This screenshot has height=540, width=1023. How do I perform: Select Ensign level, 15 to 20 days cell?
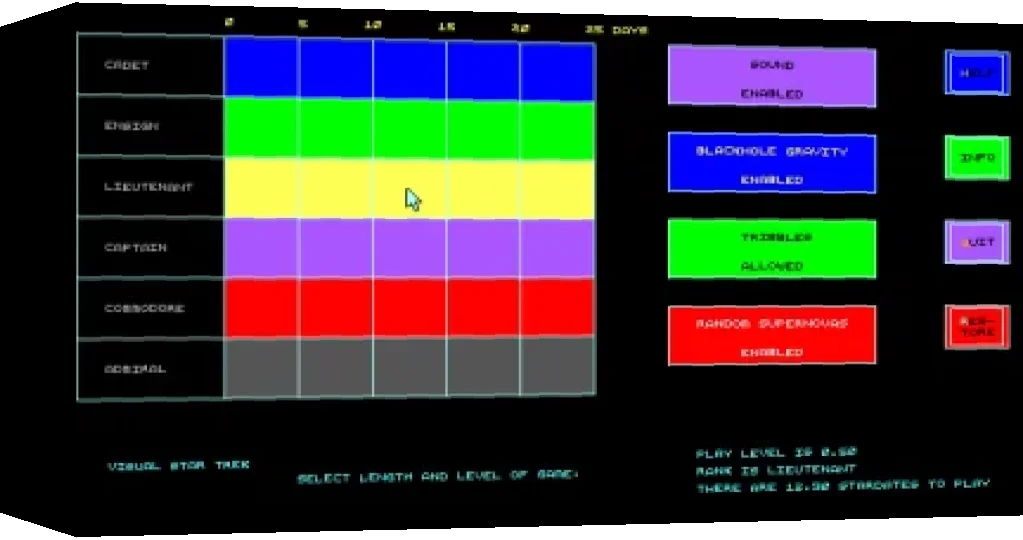(483, 130)
